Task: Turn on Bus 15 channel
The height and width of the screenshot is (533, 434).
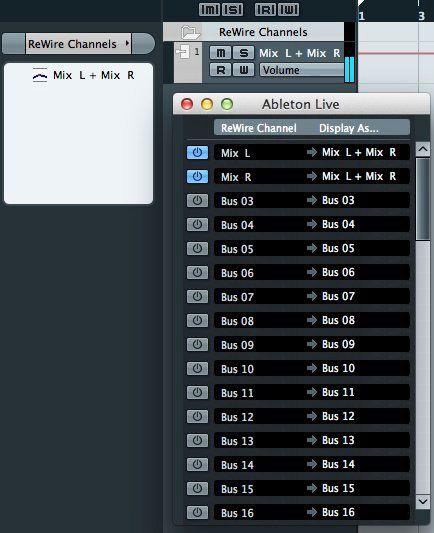Action: pyautogui.click(x=197, y=489)
